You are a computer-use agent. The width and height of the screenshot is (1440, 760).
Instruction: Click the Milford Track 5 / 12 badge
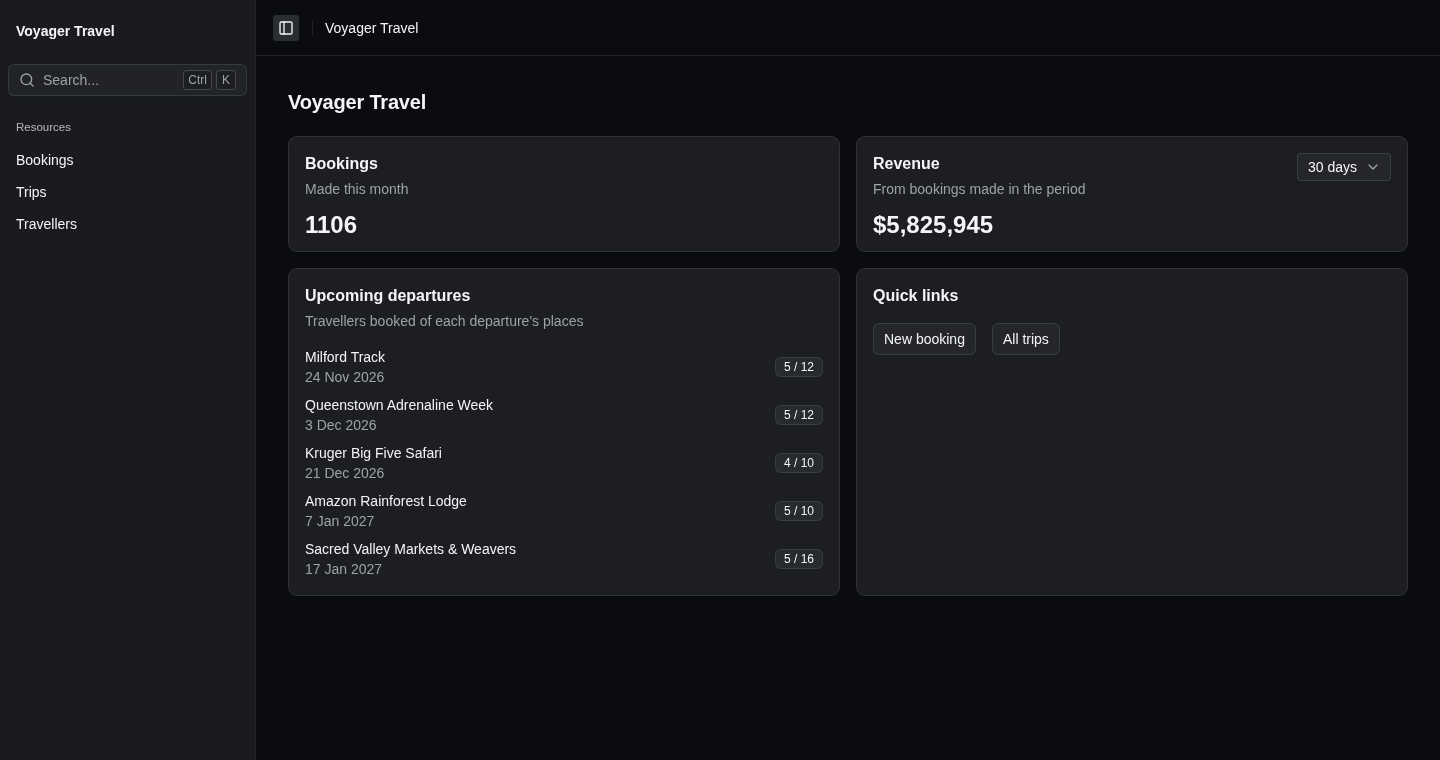pyautogui.click(x=799, y=367)
